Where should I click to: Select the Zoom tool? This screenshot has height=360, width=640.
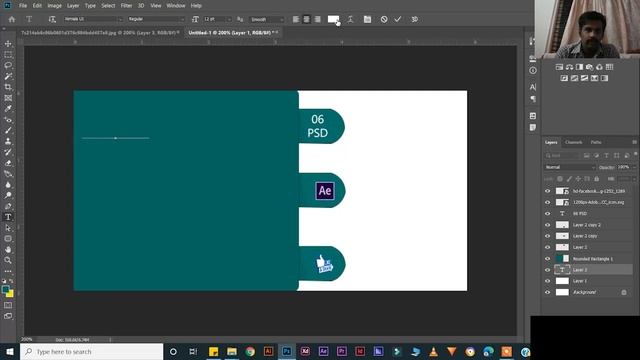click(8, 260)
